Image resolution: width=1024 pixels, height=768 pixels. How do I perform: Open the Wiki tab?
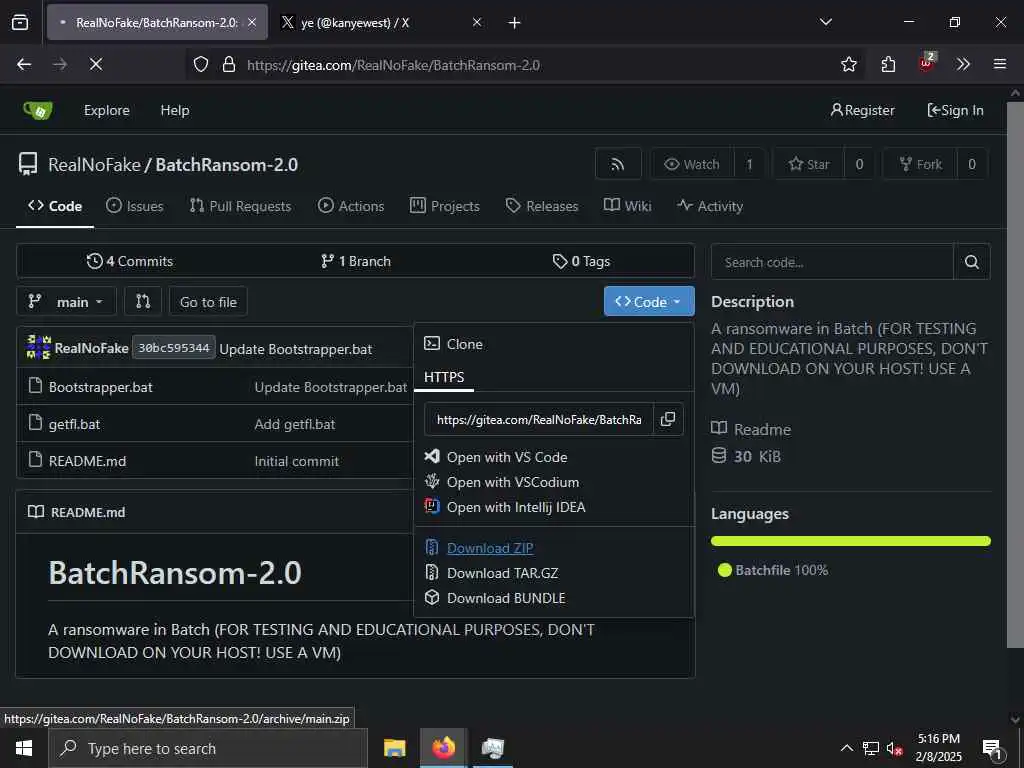(628, 206)
